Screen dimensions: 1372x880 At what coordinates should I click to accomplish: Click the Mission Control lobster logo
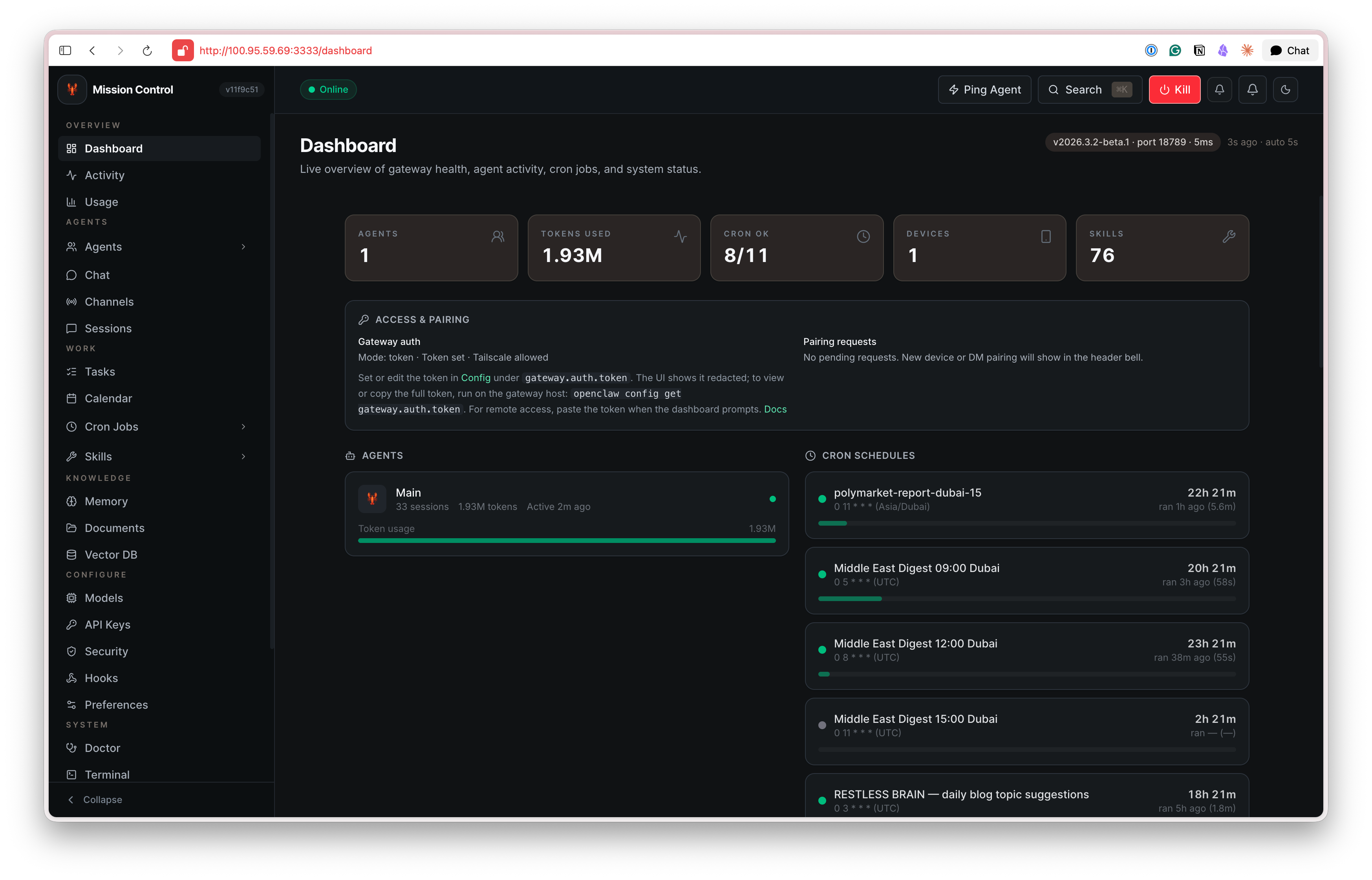(x=73, y=90)
